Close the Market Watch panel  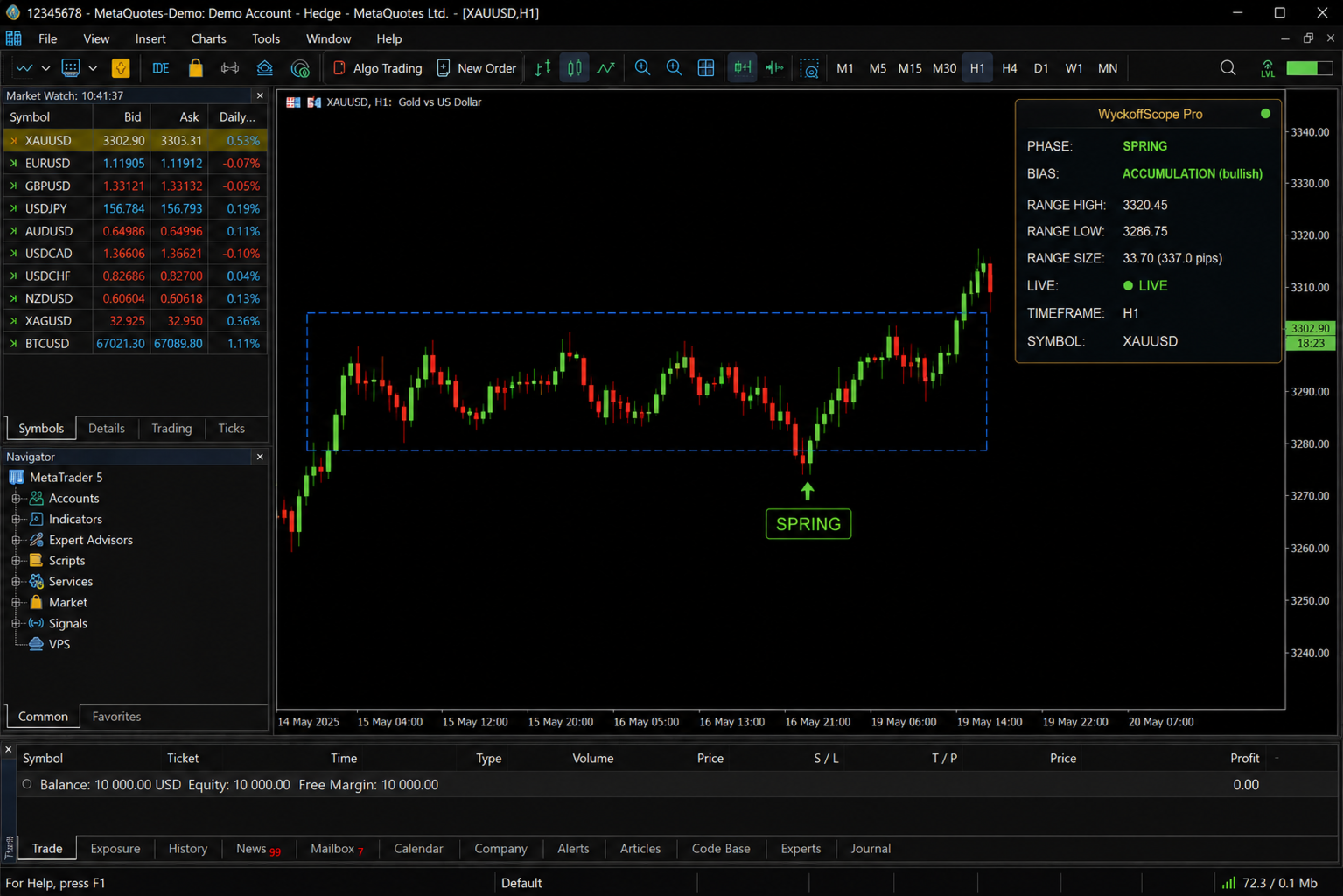point(260,95)
